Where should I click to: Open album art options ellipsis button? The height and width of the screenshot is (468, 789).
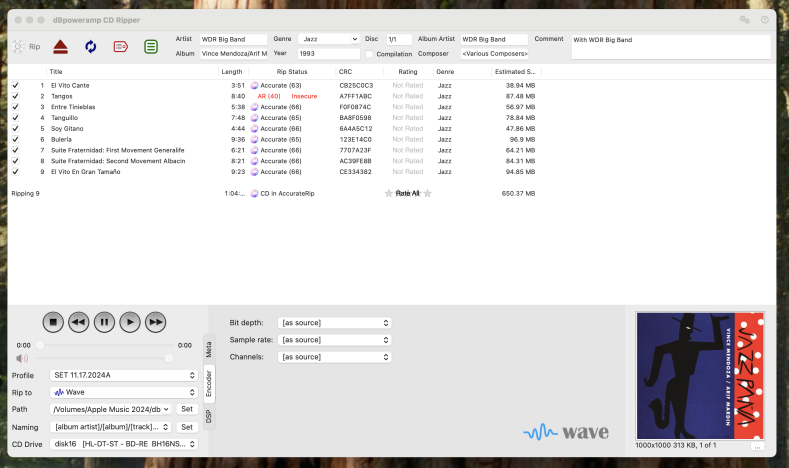(x=757, y=446)
